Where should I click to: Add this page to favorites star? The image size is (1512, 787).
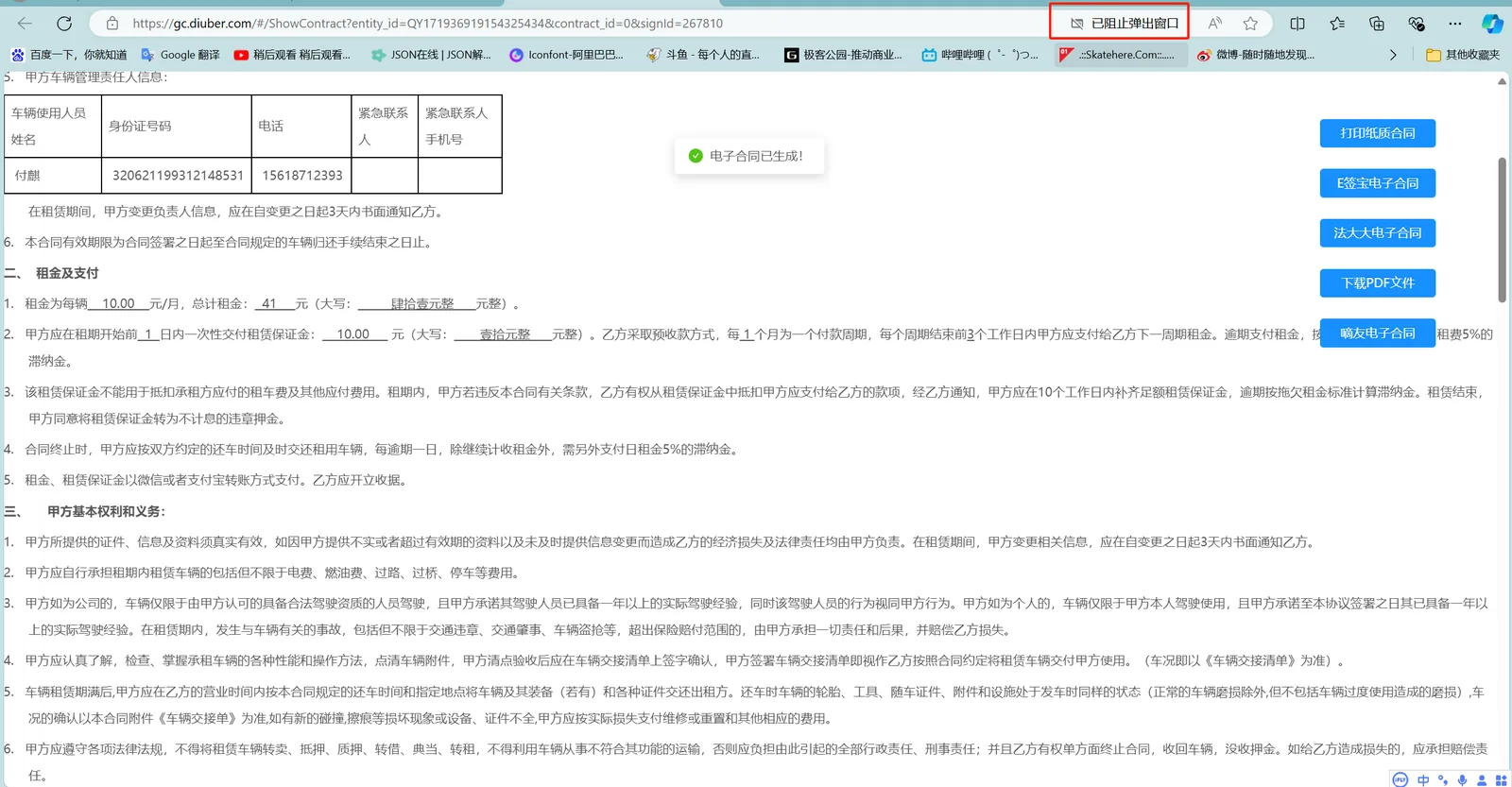(x=1251, y=24)
